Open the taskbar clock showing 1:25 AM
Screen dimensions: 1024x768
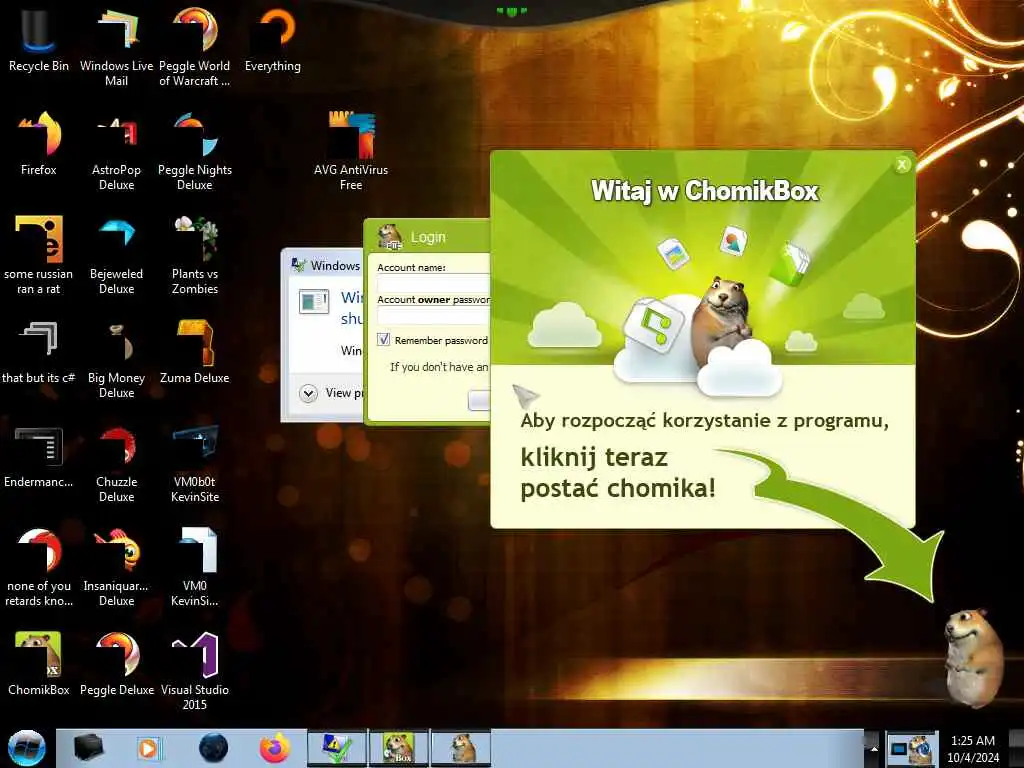coord(973,748)
